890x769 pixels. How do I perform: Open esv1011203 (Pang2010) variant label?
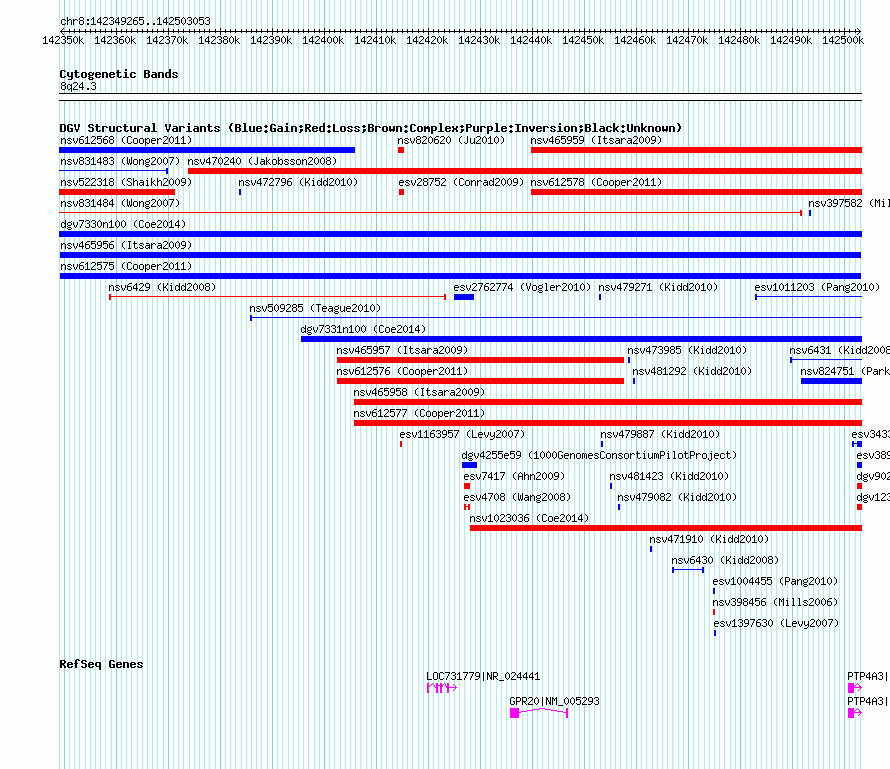tap(817, 287)
